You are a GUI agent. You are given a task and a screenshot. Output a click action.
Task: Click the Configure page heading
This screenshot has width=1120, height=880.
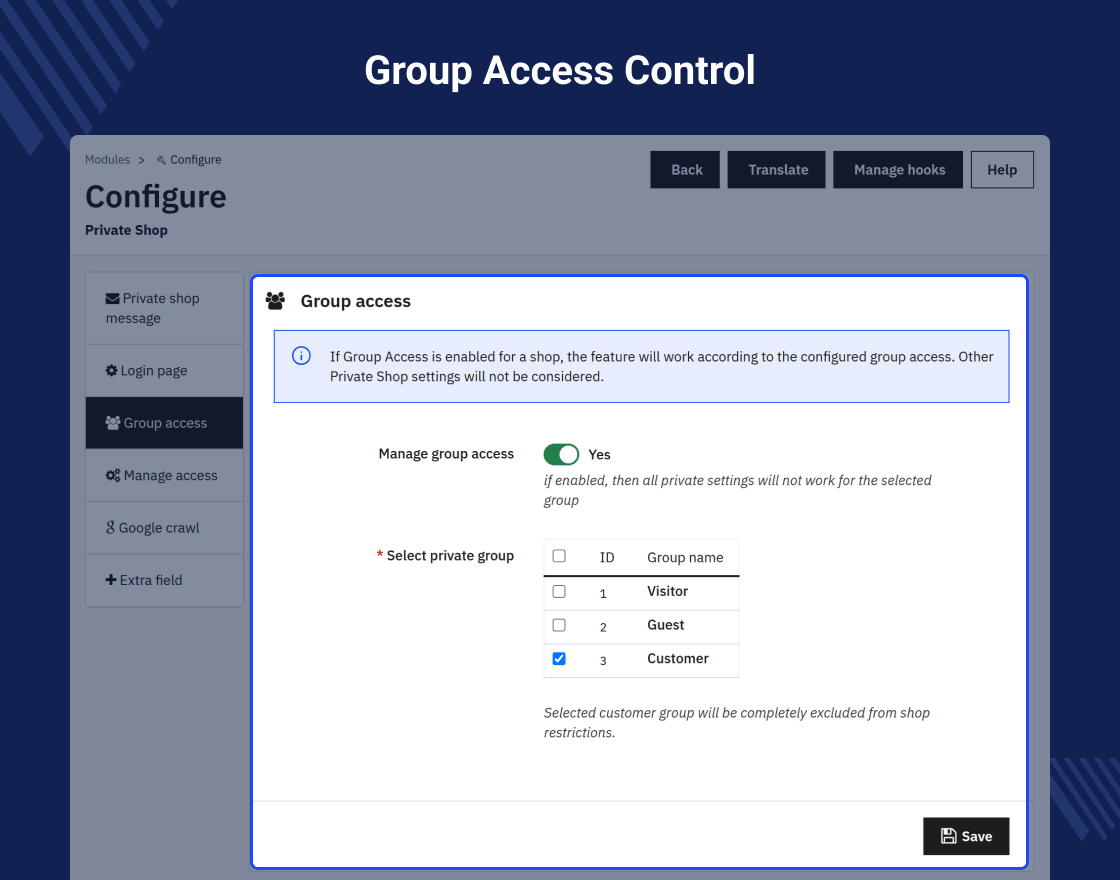click(156, 196)
